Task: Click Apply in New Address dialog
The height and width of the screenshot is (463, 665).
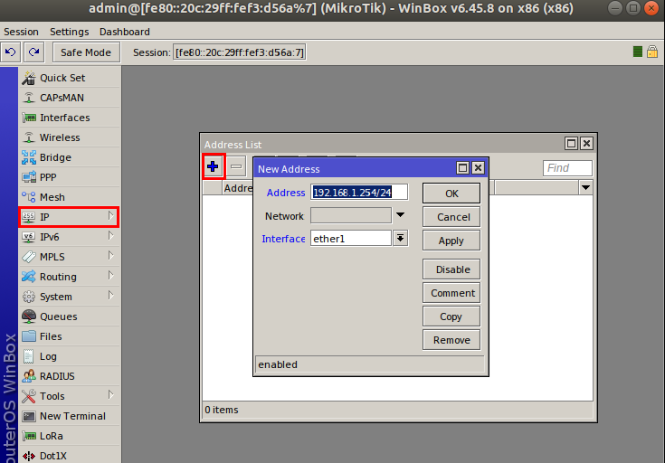Action: [x=451, y=241]
